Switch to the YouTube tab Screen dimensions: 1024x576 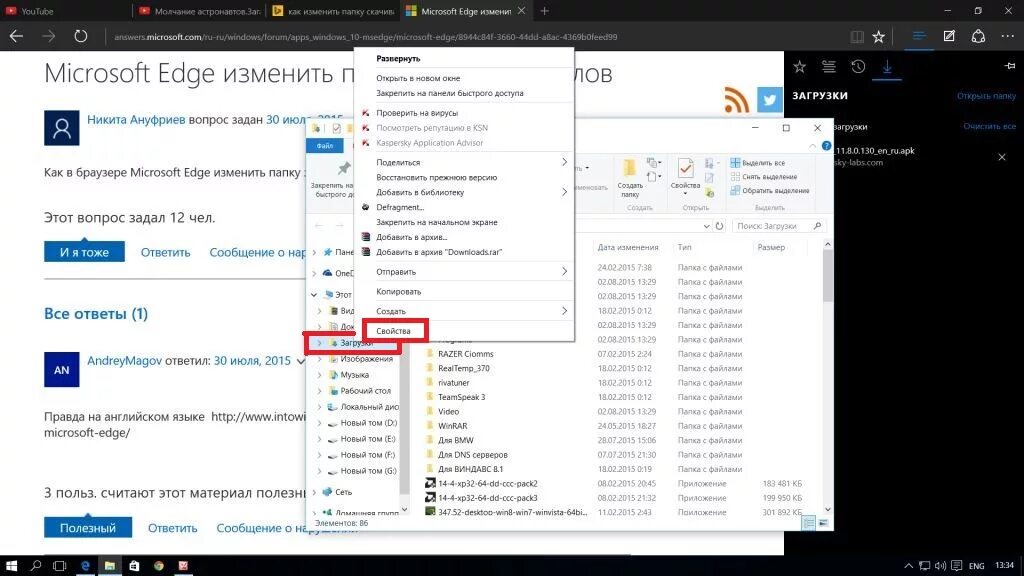37,11
